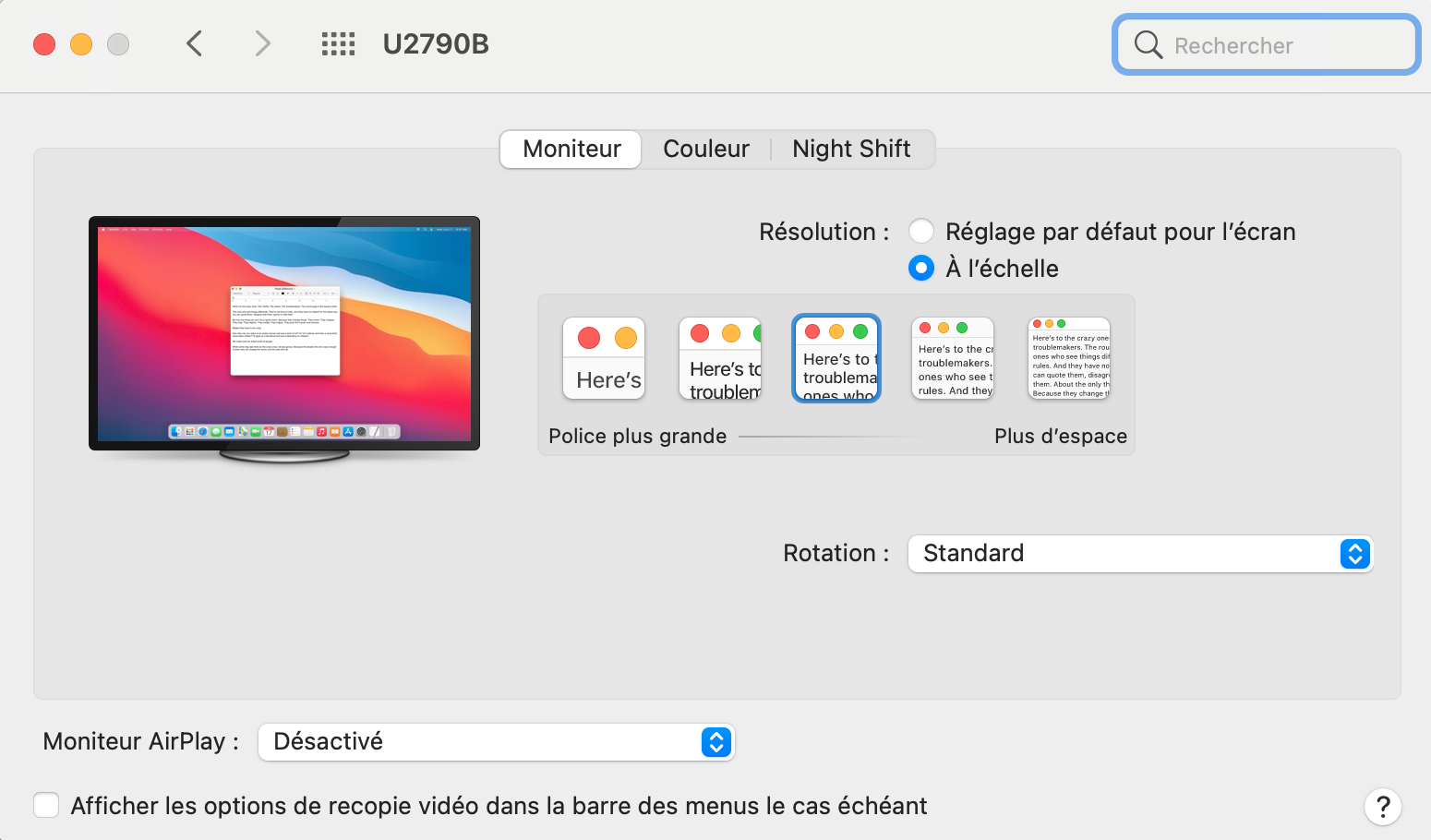Select the 'À l'échelle' radio button
1431x840 pixels.
pos(921,268)
